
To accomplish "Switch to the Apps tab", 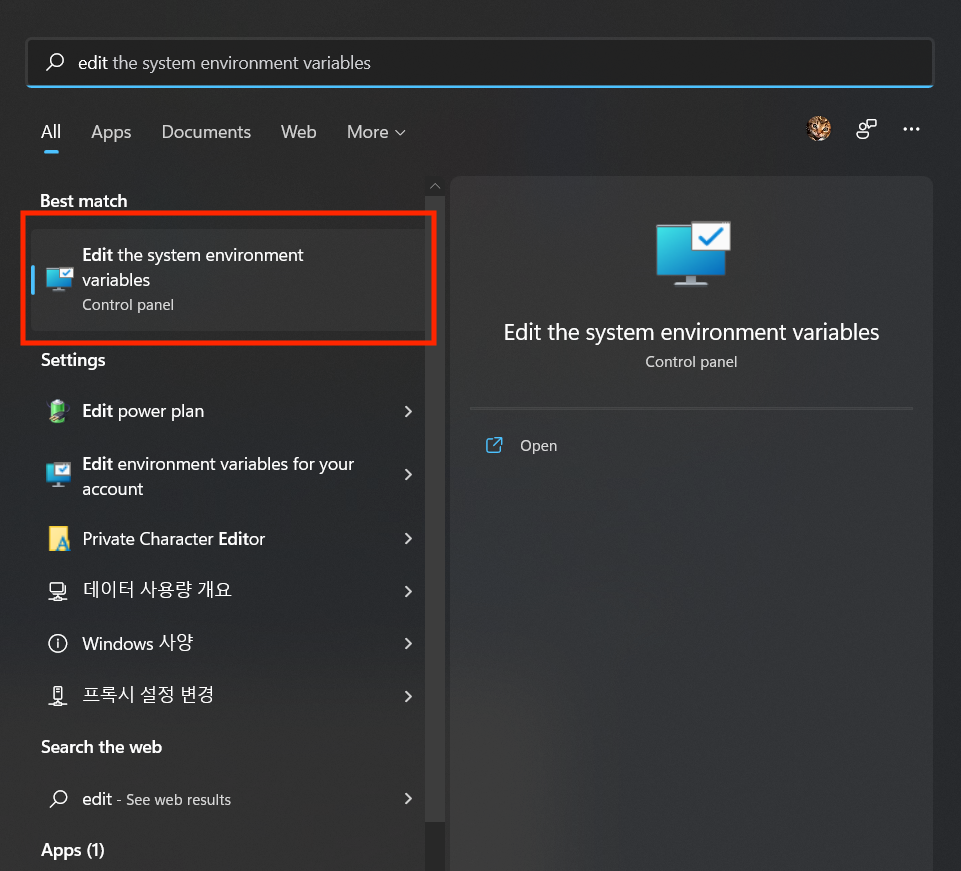I will tap(111, 132).
